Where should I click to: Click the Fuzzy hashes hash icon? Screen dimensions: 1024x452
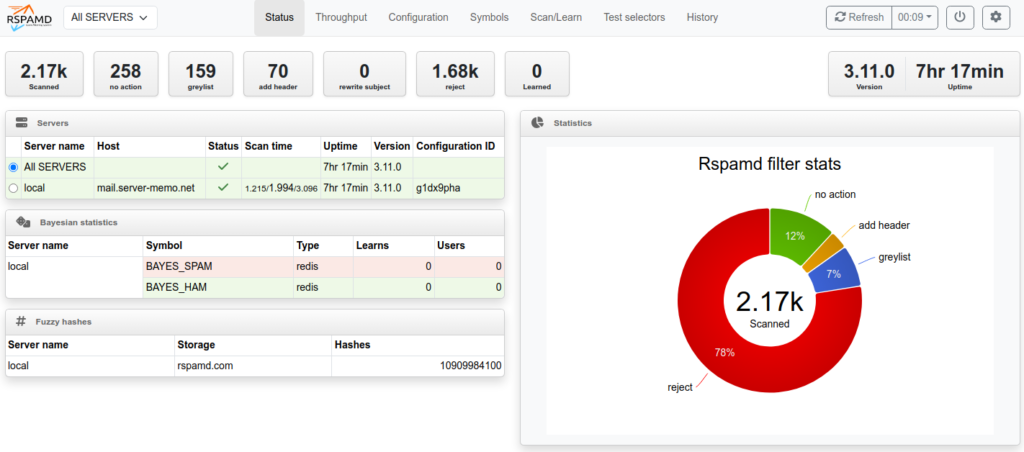pyautogui.click(x=21, y=321)
